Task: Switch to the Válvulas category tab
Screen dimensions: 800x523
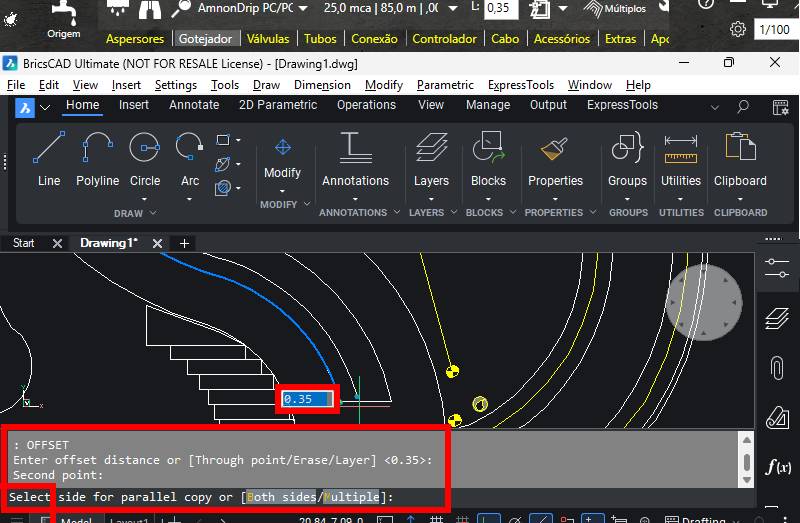Action: tap(267, 39)
